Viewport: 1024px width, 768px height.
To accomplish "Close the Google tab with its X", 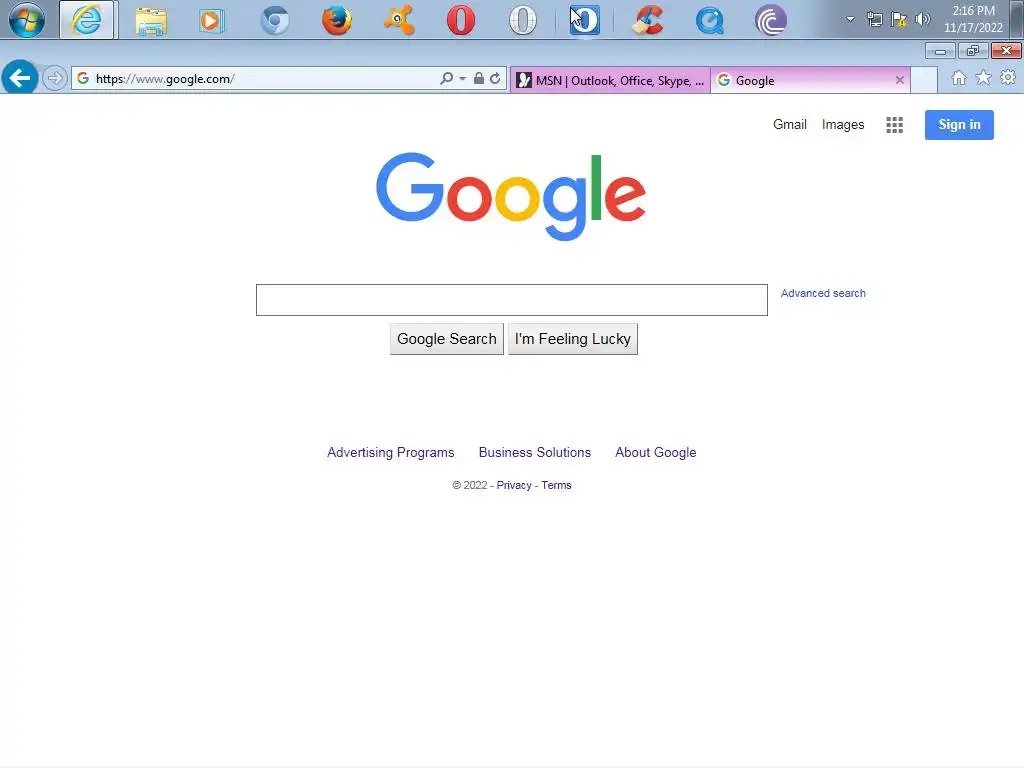I will [x=899, y=80].
